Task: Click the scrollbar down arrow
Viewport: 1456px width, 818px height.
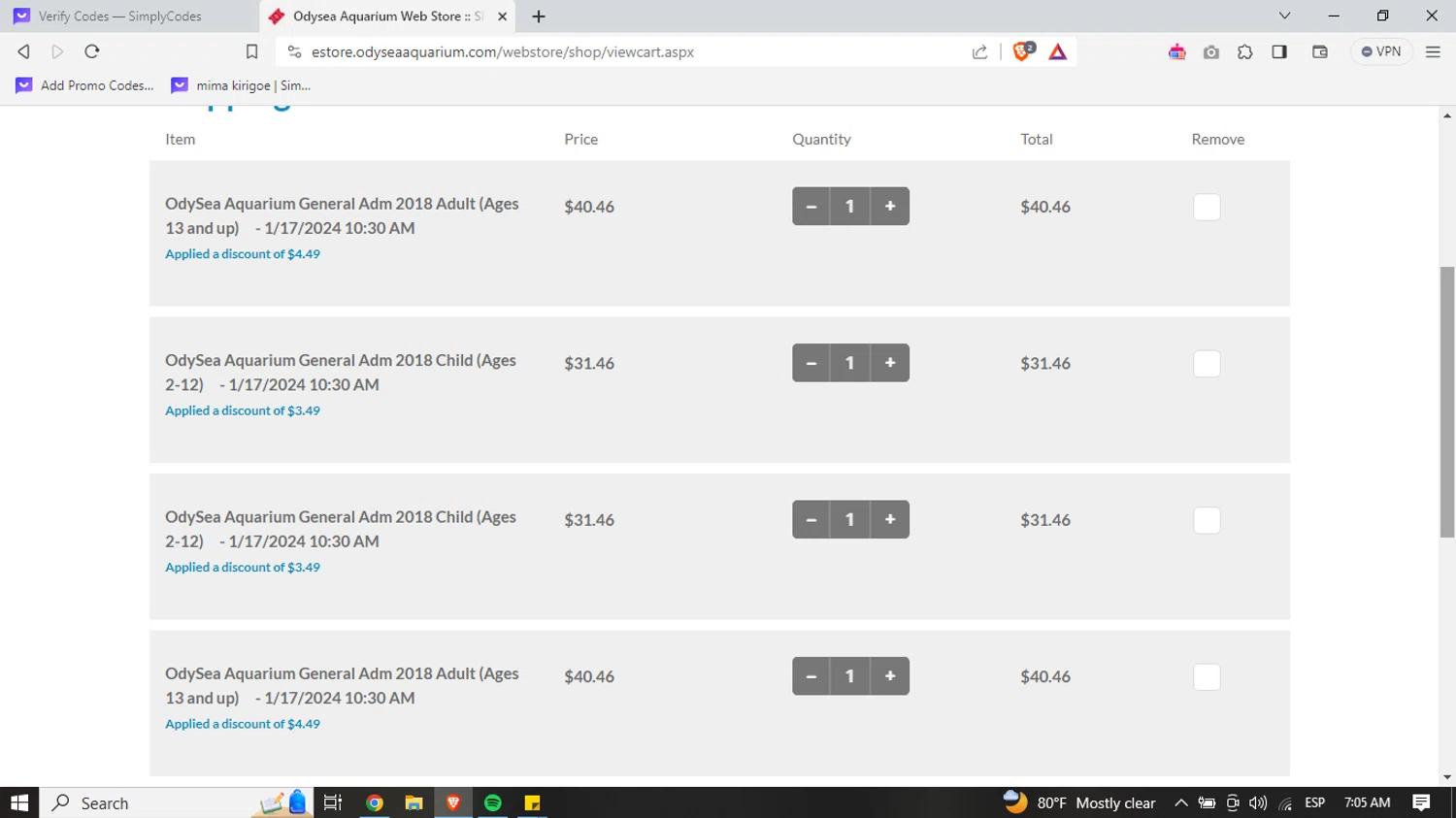Action: [x=1447, y=777]
